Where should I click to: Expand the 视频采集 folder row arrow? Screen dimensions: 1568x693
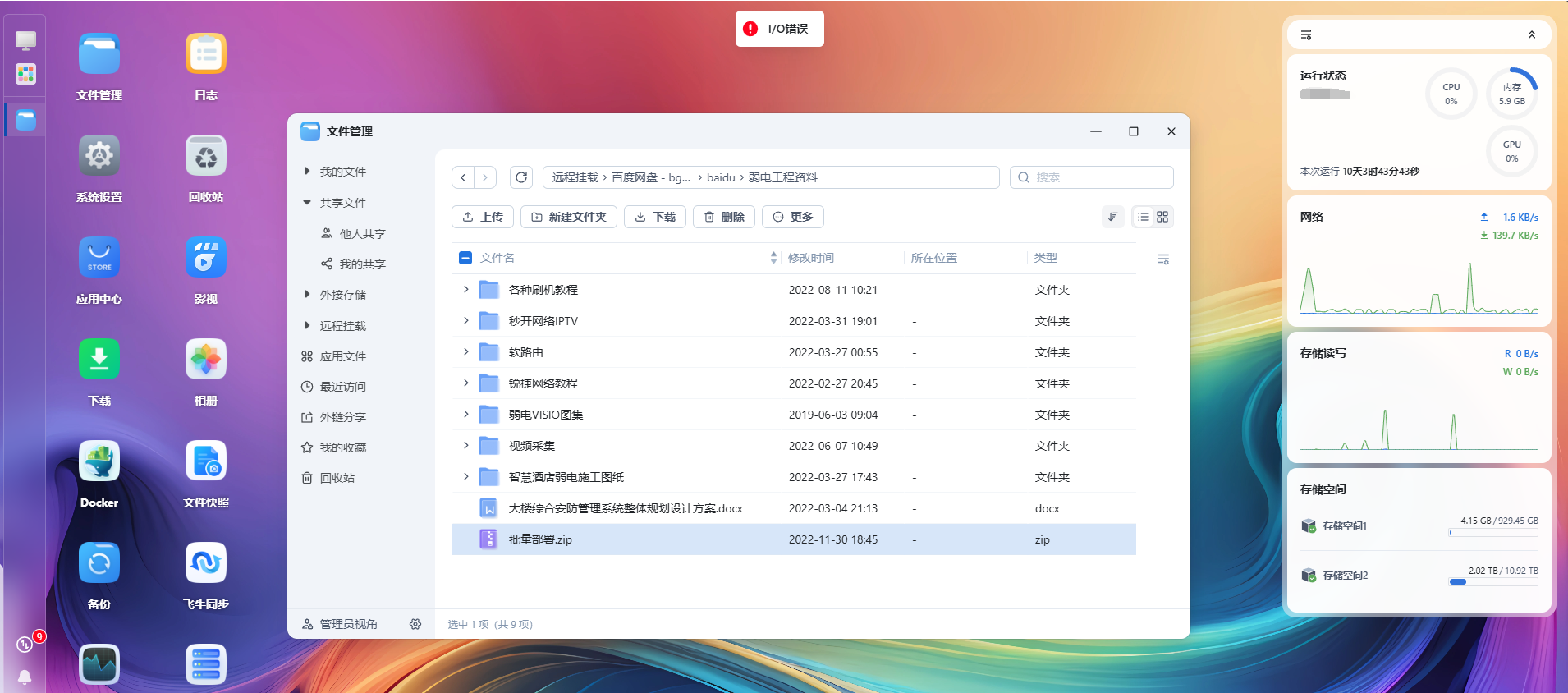[466, 445]
